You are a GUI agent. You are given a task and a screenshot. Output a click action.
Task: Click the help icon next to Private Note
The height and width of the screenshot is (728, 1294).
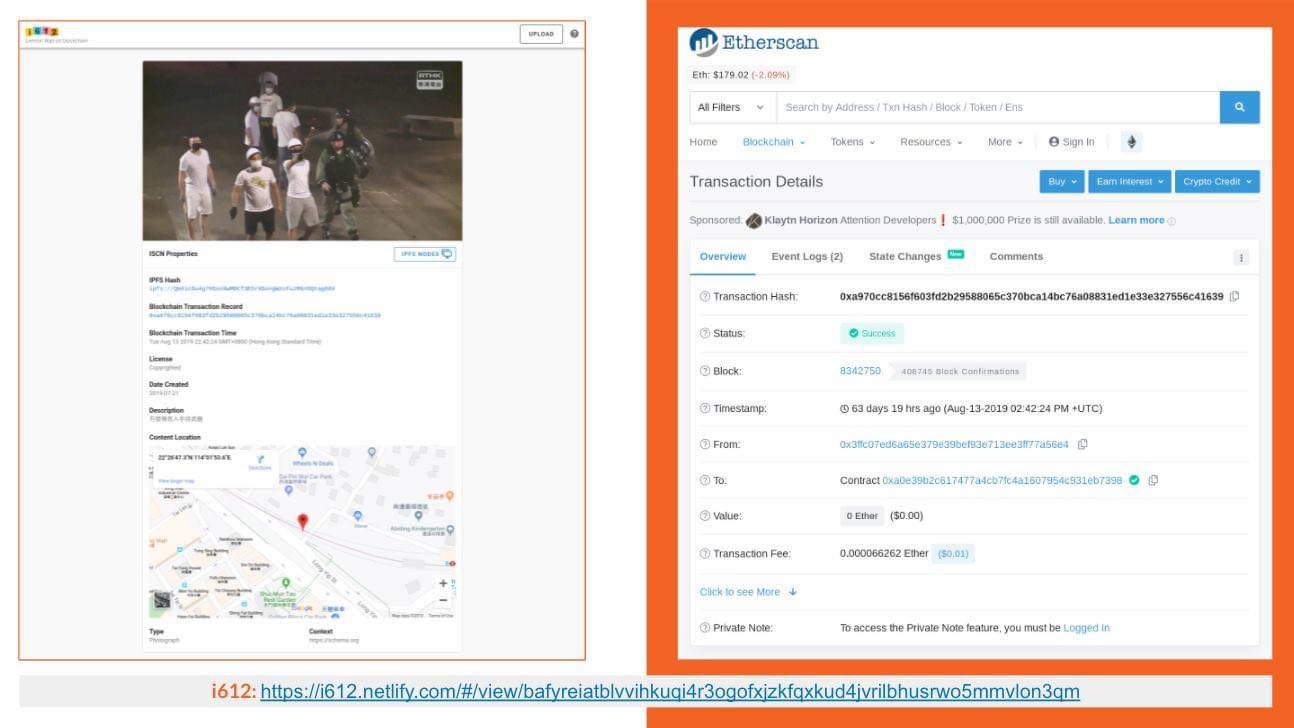[705, 628]
